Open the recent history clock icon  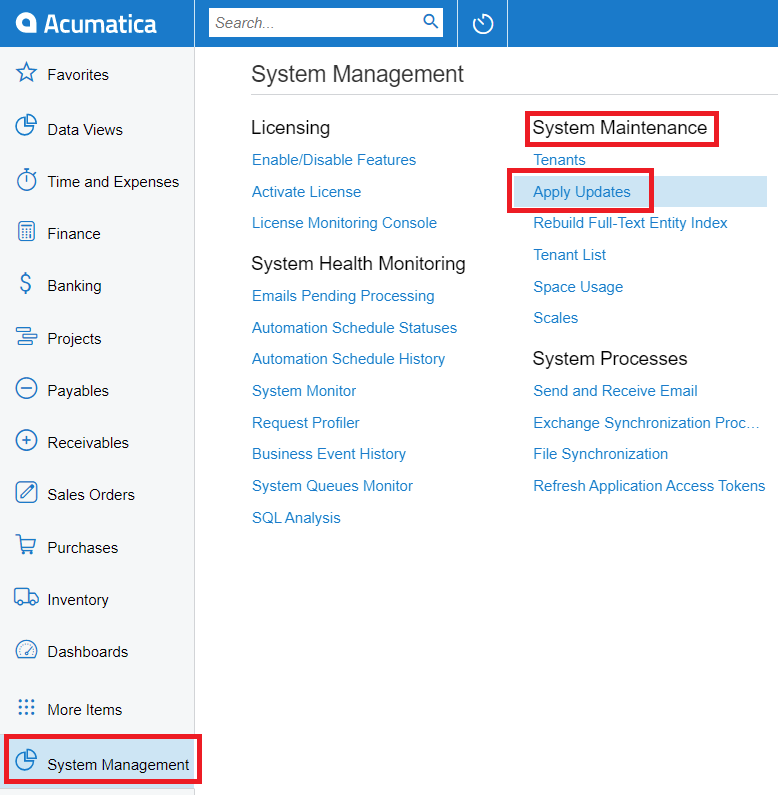483,24
